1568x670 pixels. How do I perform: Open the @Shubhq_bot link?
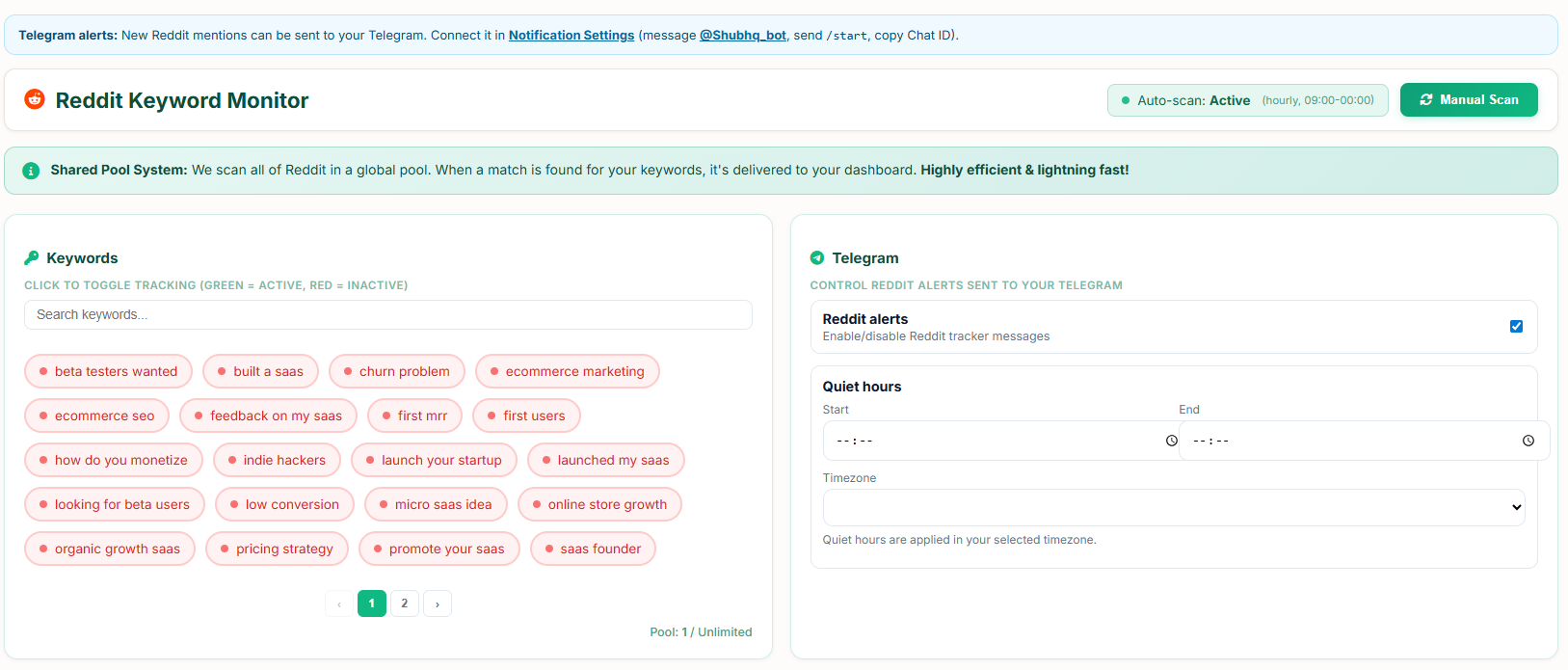tap(743, 36)
